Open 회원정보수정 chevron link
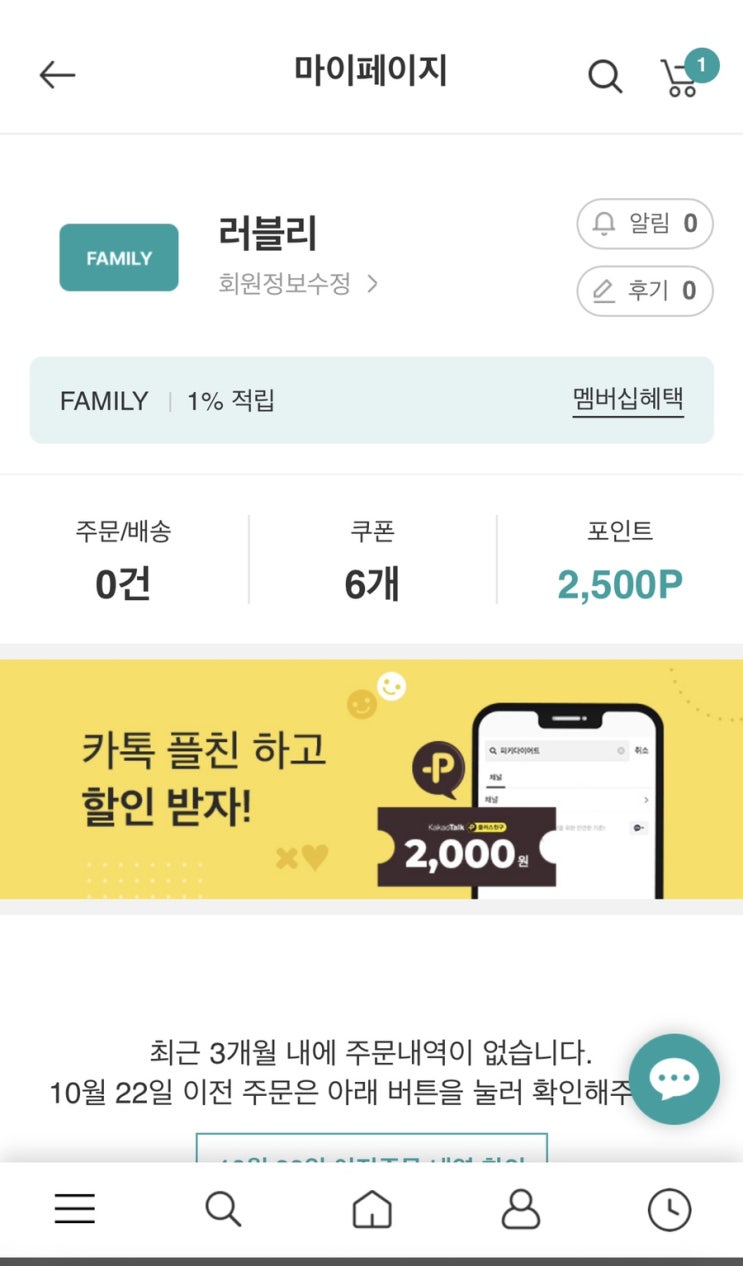The image size is (743, 1266). pyautogui.click(x=298, y=284)
